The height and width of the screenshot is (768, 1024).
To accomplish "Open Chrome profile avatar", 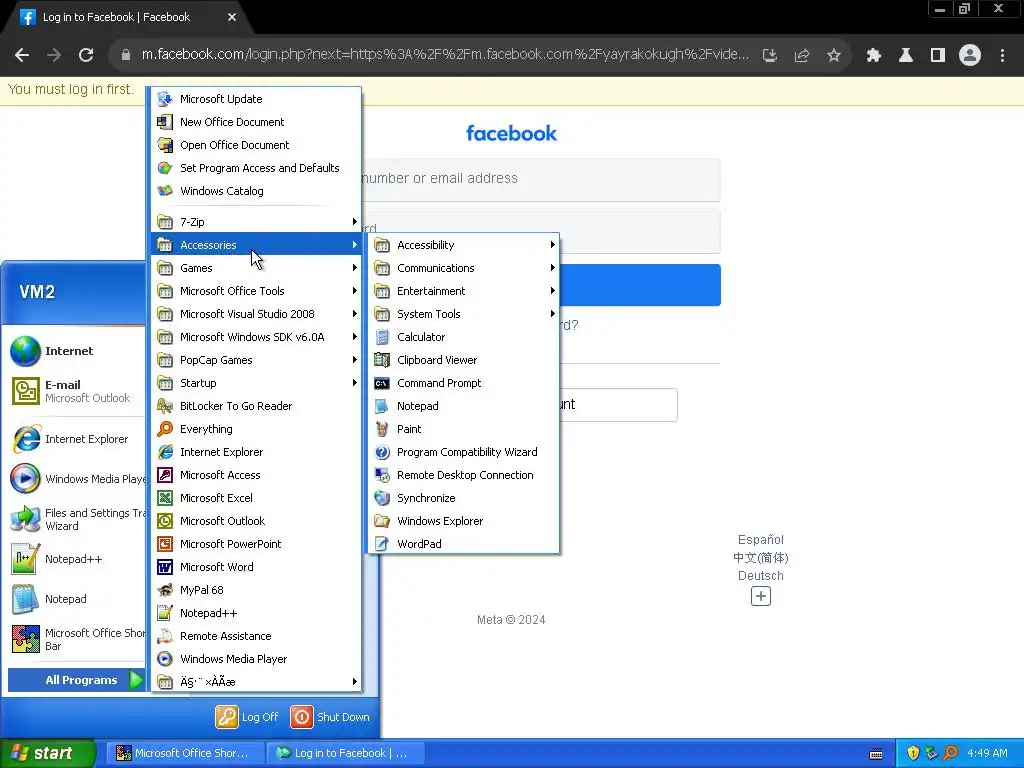I will (970, 55).
